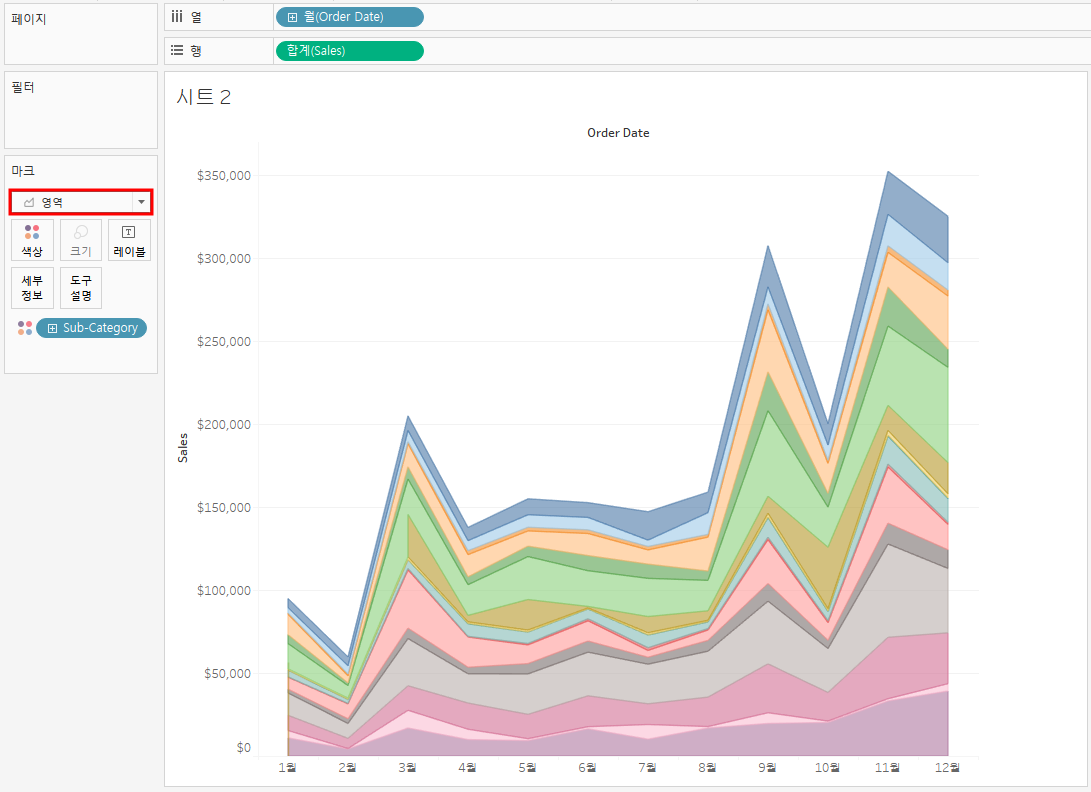Viewport: 1091px width, 792px height.
Task: Expand the plus icon on the 월(Order Date) pill
Action: (292, 17)
